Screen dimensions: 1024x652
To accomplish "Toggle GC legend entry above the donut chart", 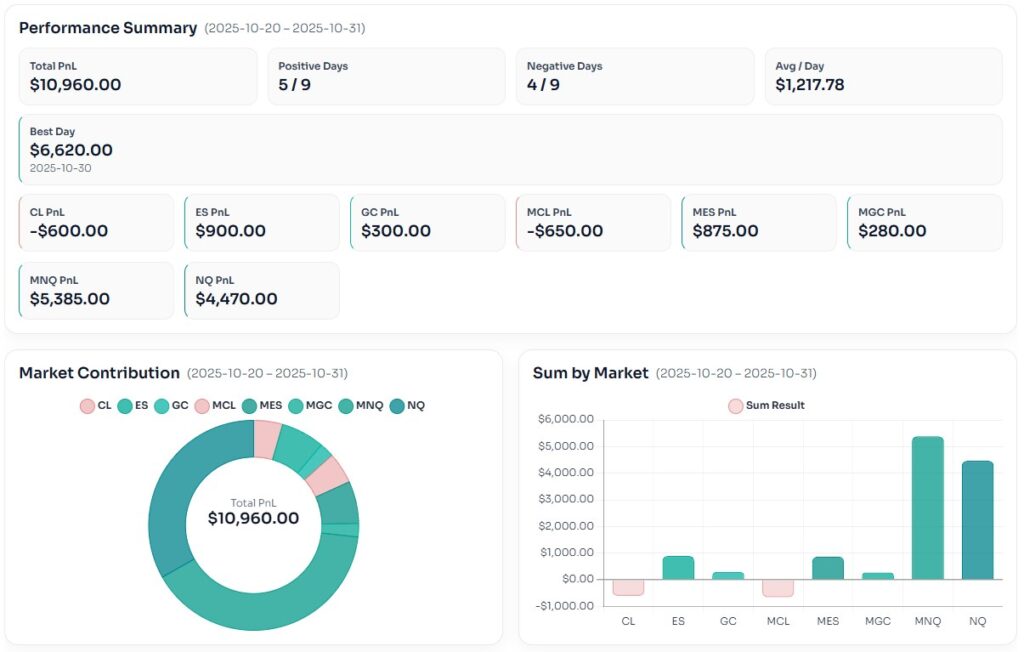I will (171, 405).
